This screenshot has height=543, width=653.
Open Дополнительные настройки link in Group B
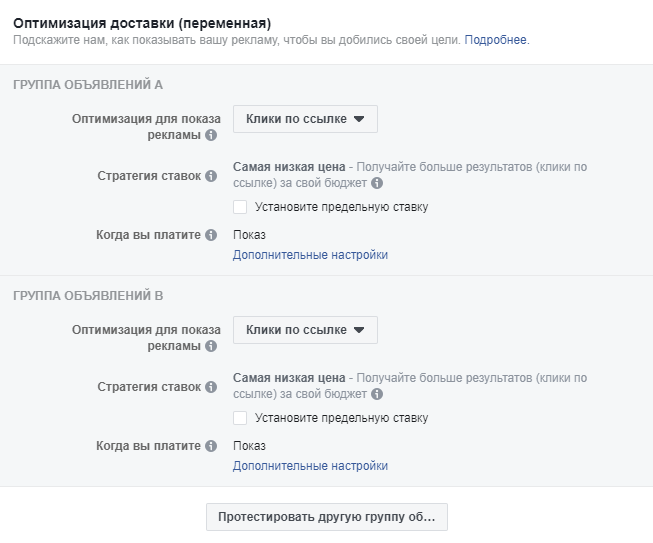[x=310, y=466]
